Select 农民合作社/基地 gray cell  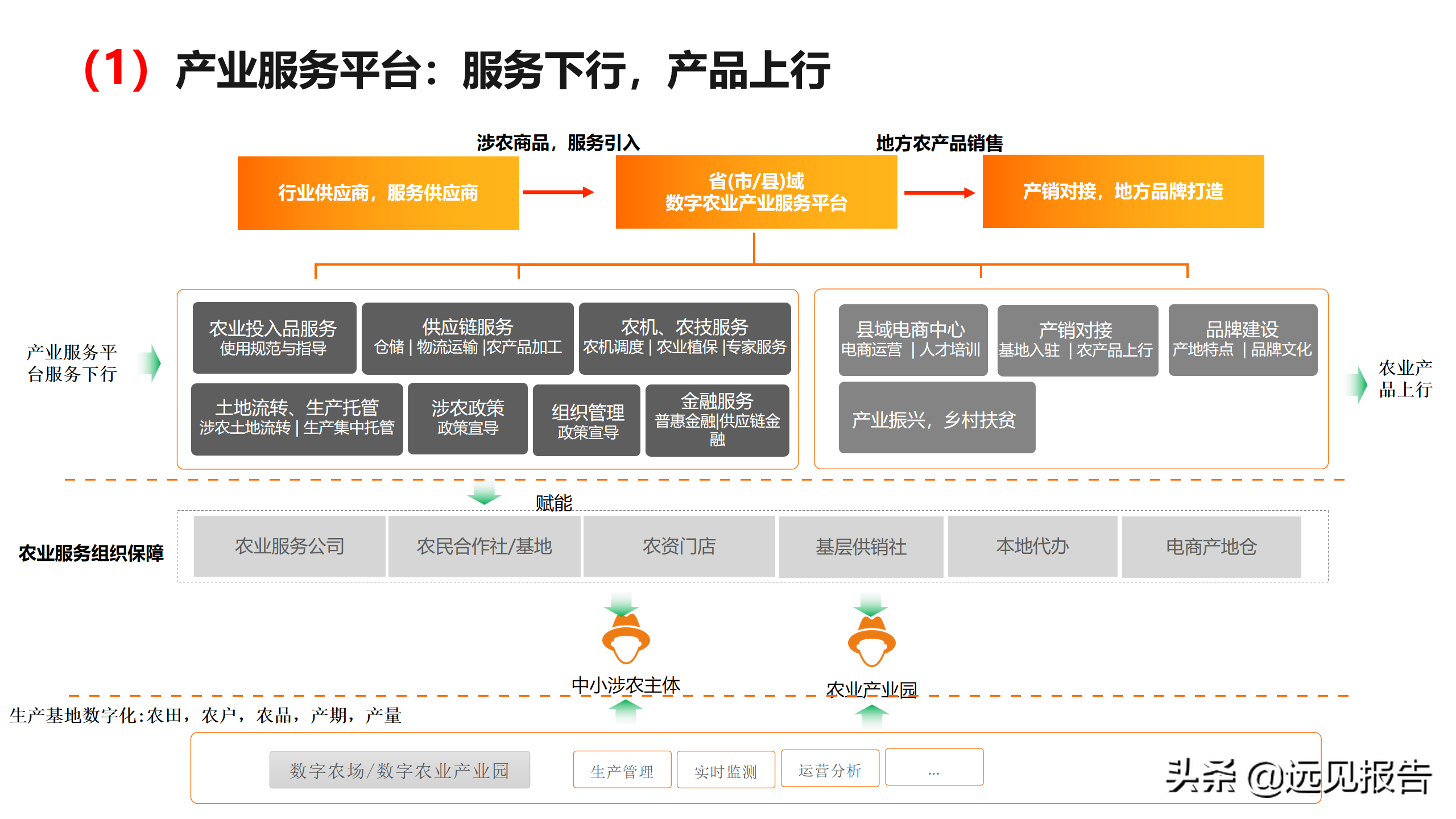pyautogui.click(x=484, y=547)
